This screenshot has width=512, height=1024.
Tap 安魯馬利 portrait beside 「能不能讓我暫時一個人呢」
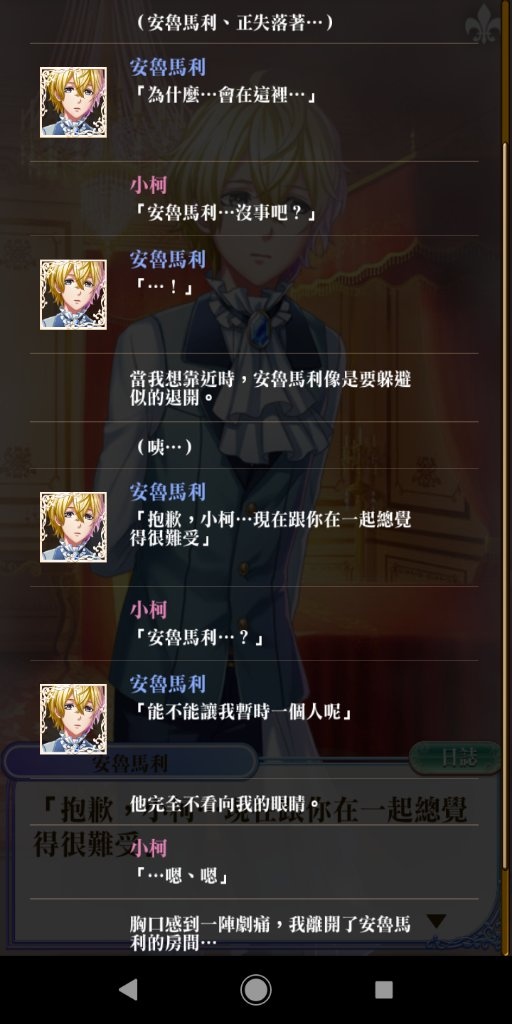(73, 719)
